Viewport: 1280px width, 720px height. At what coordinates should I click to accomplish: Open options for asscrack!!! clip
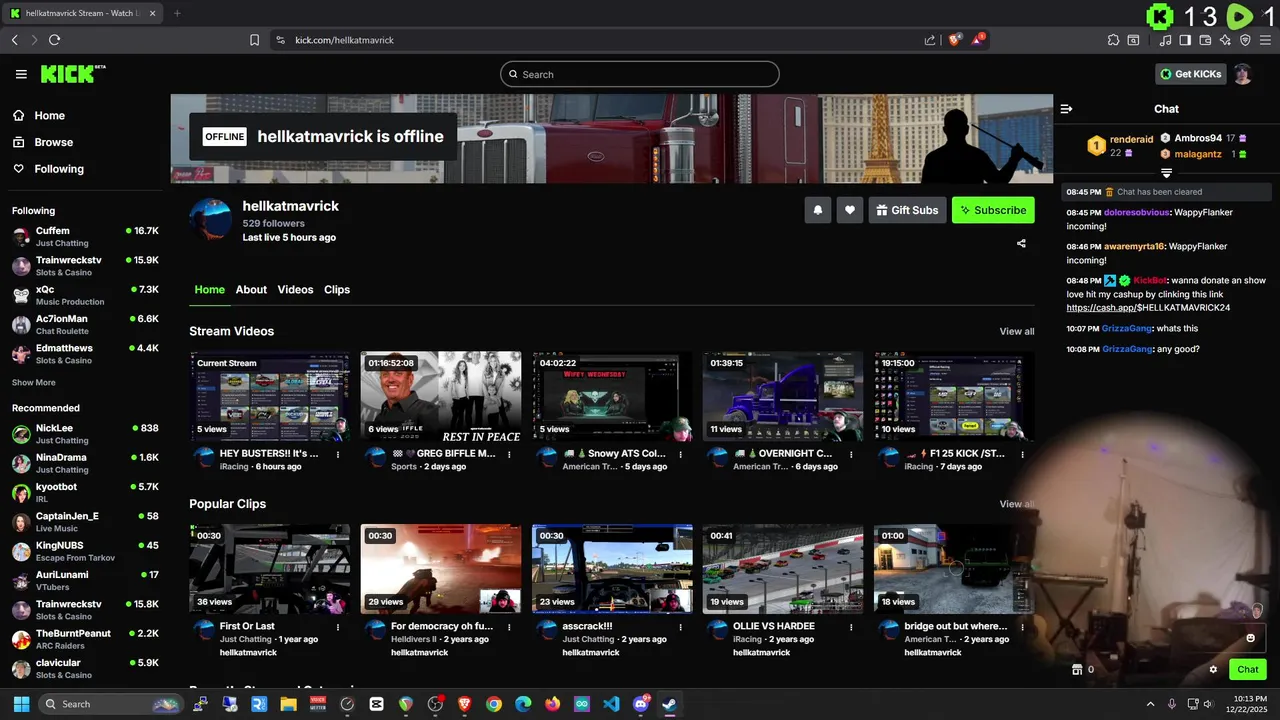coord(680,627)
